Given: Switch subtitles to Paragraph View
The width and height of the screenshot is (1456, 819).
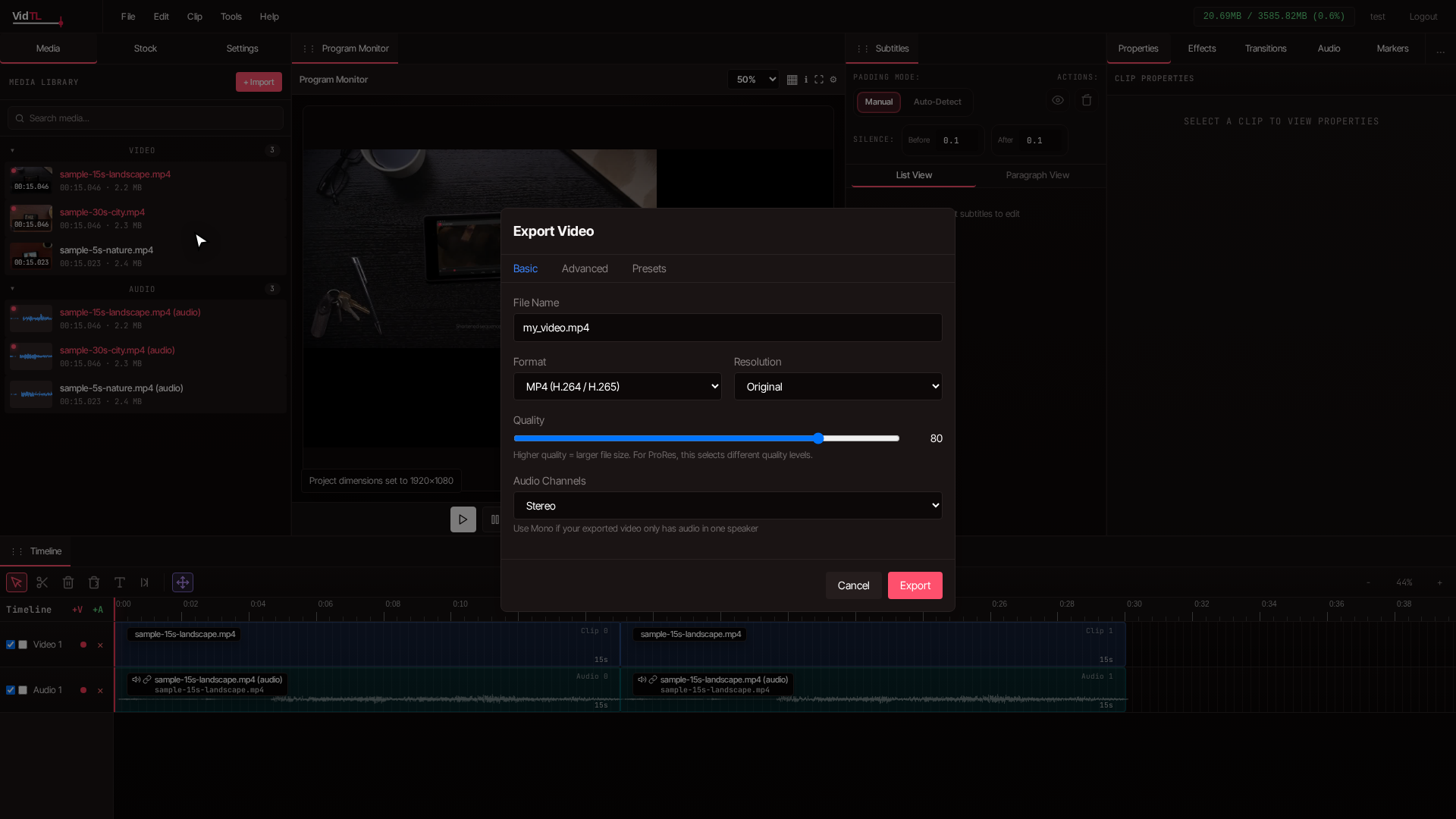Looking at the screenshot, I should (1037, 175).
